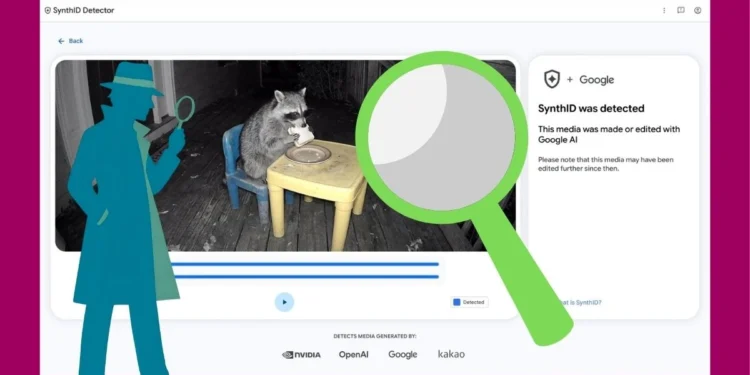Screen dimensions: 750x375
Task: Click the Google wordmark in results panel
Action: pos(596,80)
